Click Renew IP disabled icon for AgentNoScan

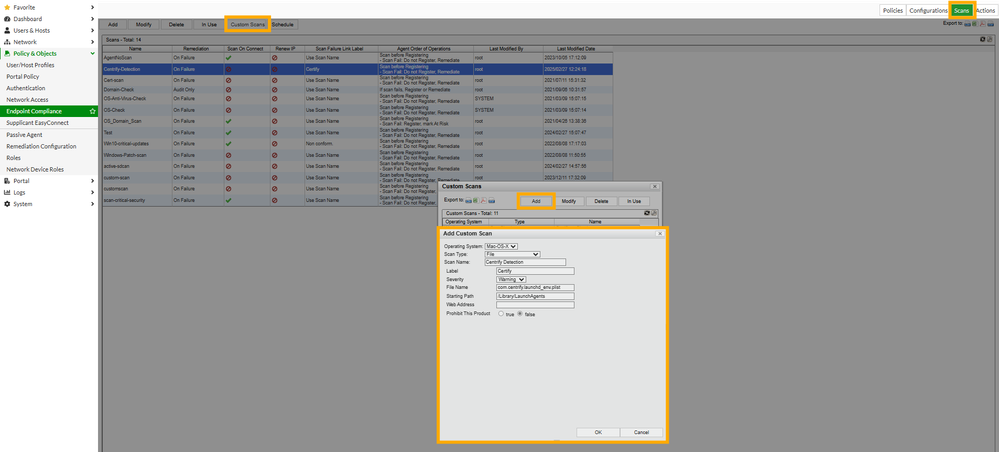coord(275,57)
